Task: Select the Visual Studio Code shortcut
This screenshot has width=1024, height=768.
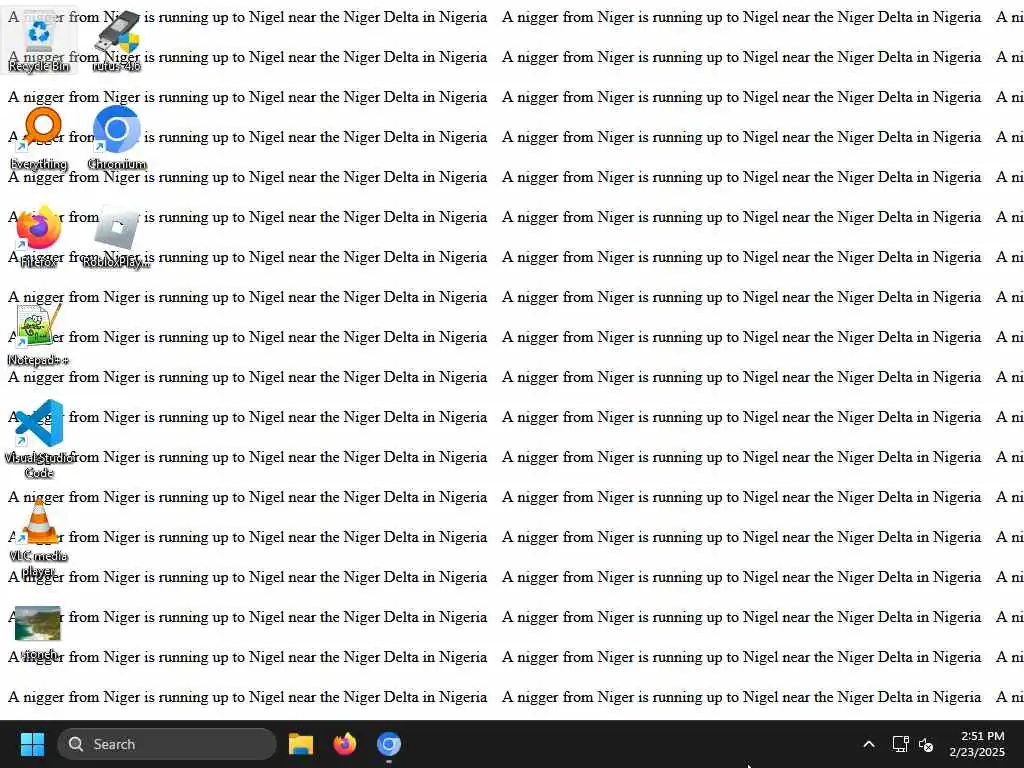Action: tap(39, 439)
